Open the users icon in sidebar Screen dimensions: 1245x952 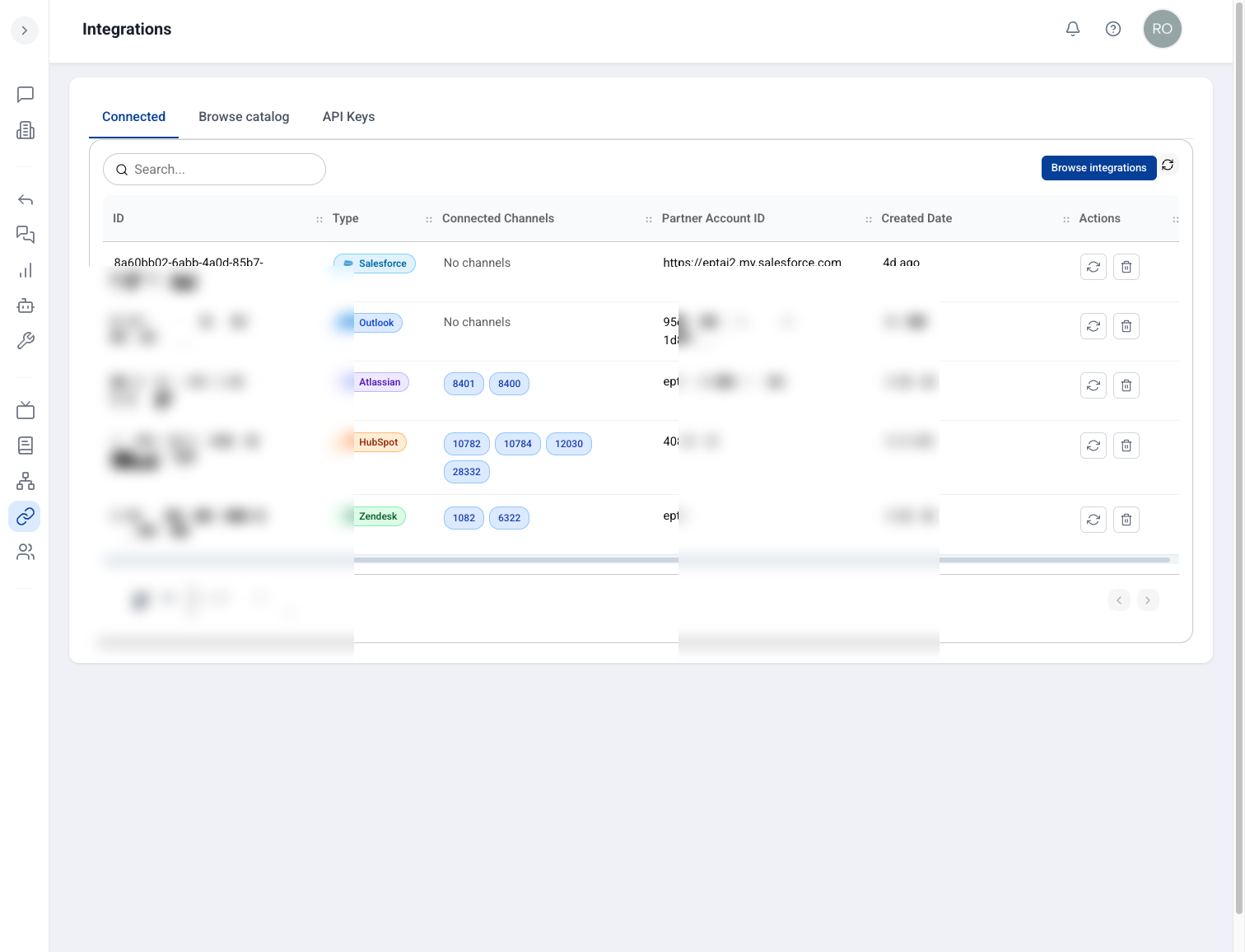(x=26, y=552)
